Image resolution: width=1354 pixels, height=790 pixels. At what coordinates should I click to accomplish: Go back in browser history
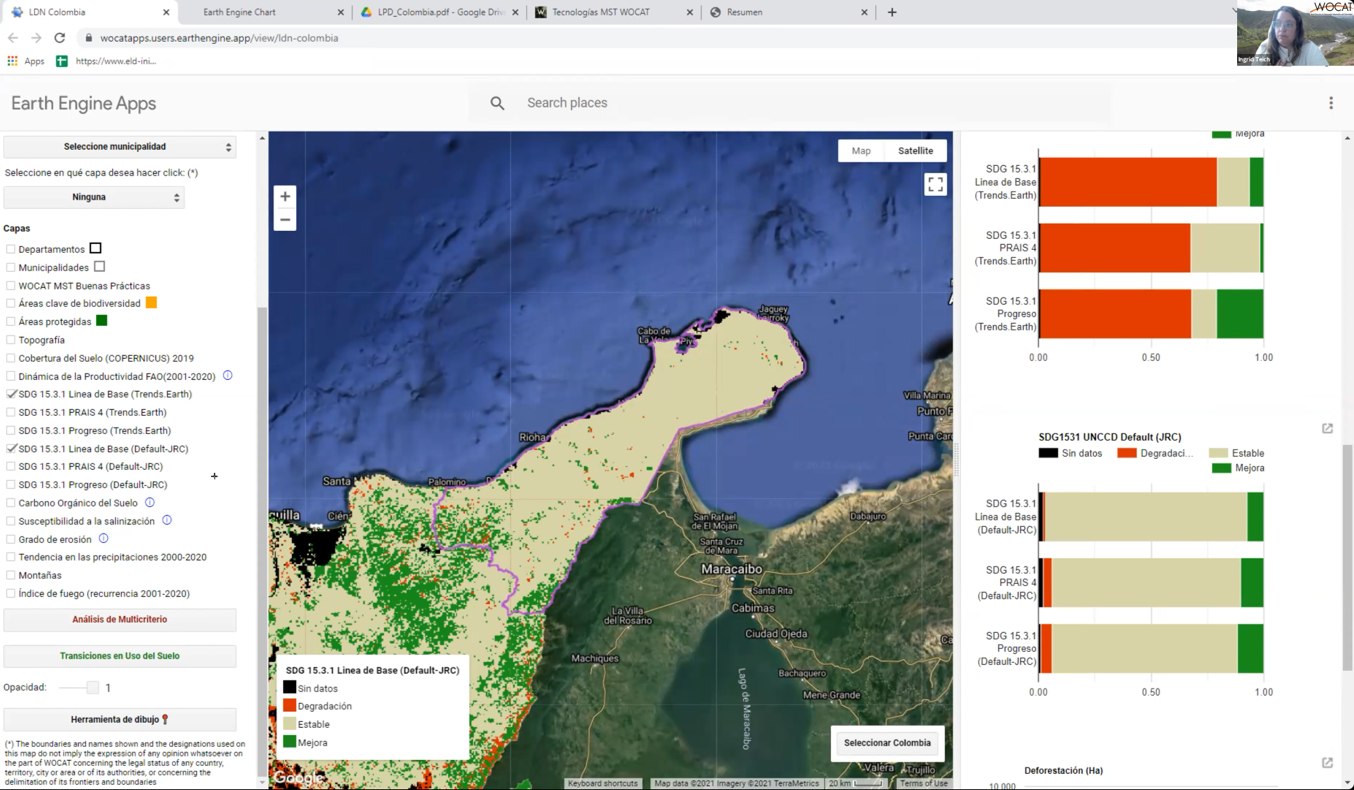click(x=12, y=38)
